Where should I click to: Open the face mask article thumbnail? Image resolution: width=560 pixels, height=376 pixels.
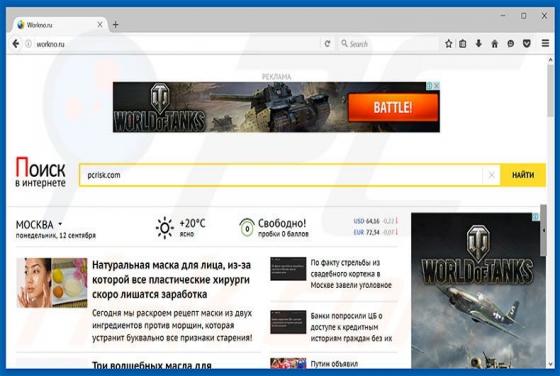point(52,282)
